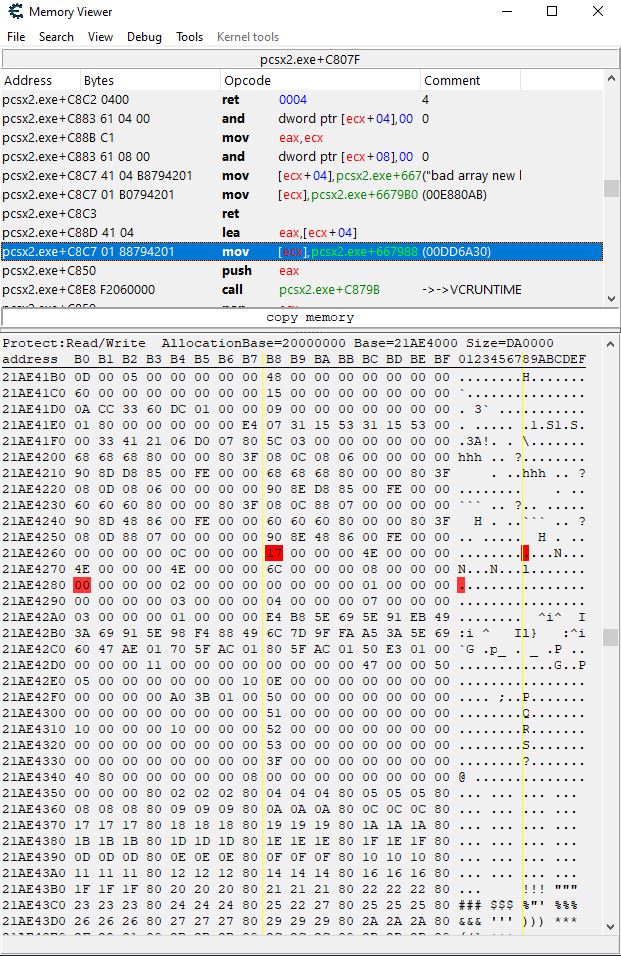The width and height of the screenshot is (621, 956).
Task: Click the hex view vertical scrollbar thumb
Action: [610, 637]
